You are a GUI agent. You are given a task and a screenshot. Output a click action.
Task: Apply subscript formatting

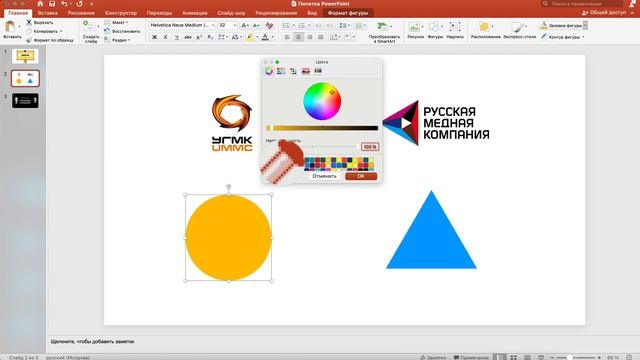point(210,37)
